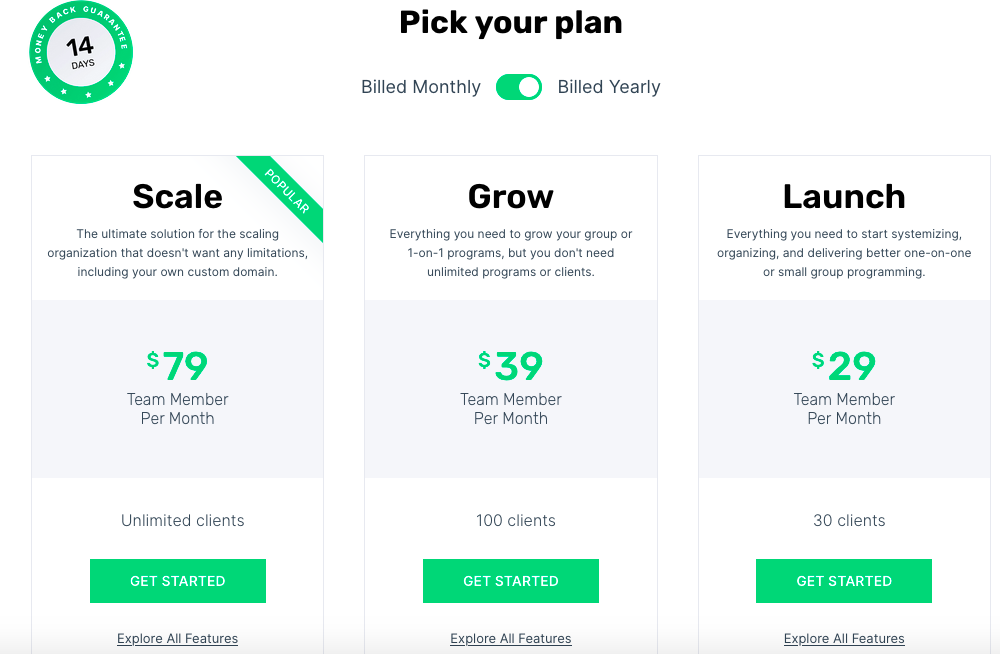Click Get Started for Grow plan
This screenshot has height=654, width=1000.
click(x=511, y=581)
